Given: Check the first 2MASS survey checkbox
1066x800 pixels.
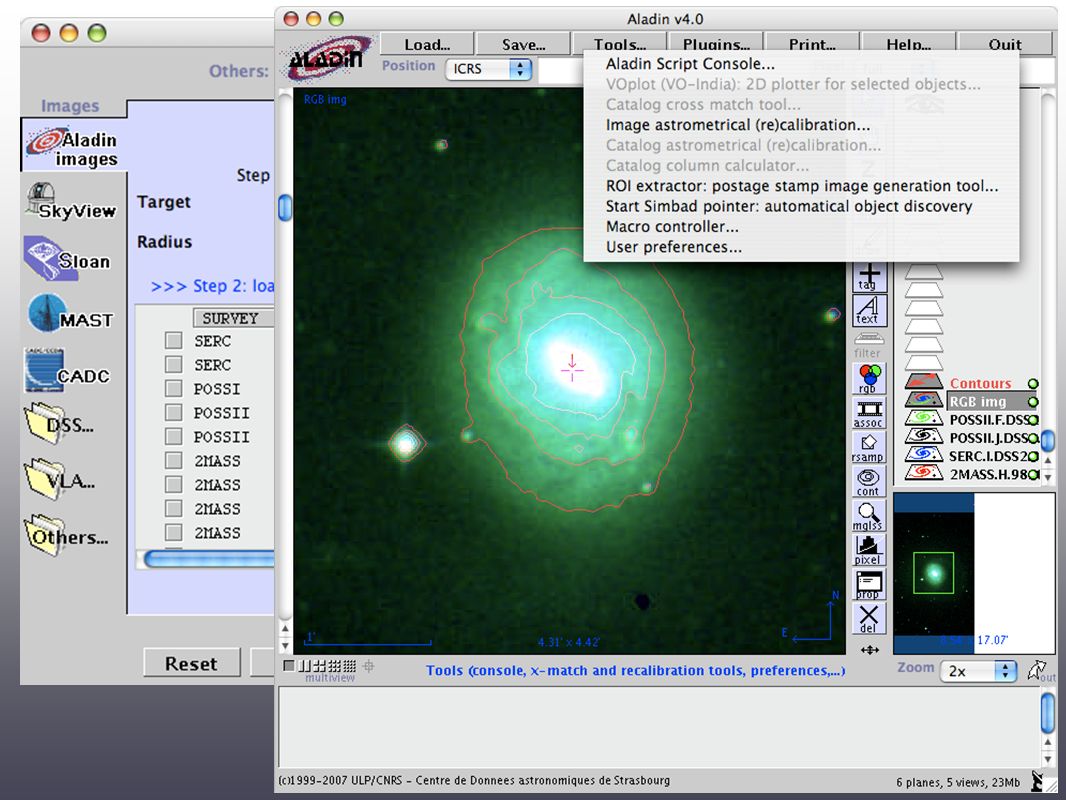Looking at the screenshot, I should coord(174,461).
